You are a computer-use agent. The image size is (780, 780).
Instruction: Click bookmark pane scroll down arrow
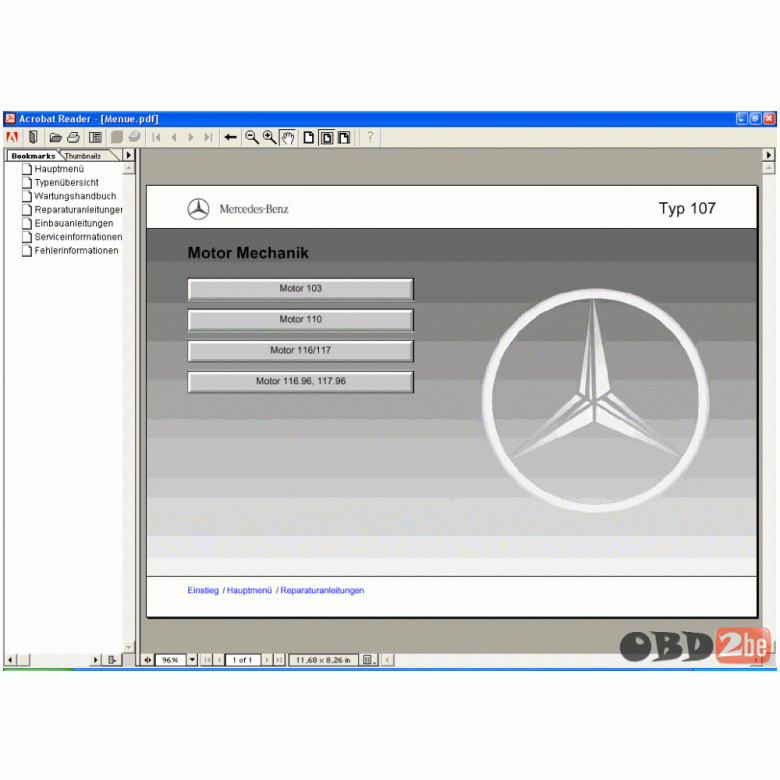tap(129, 647)
